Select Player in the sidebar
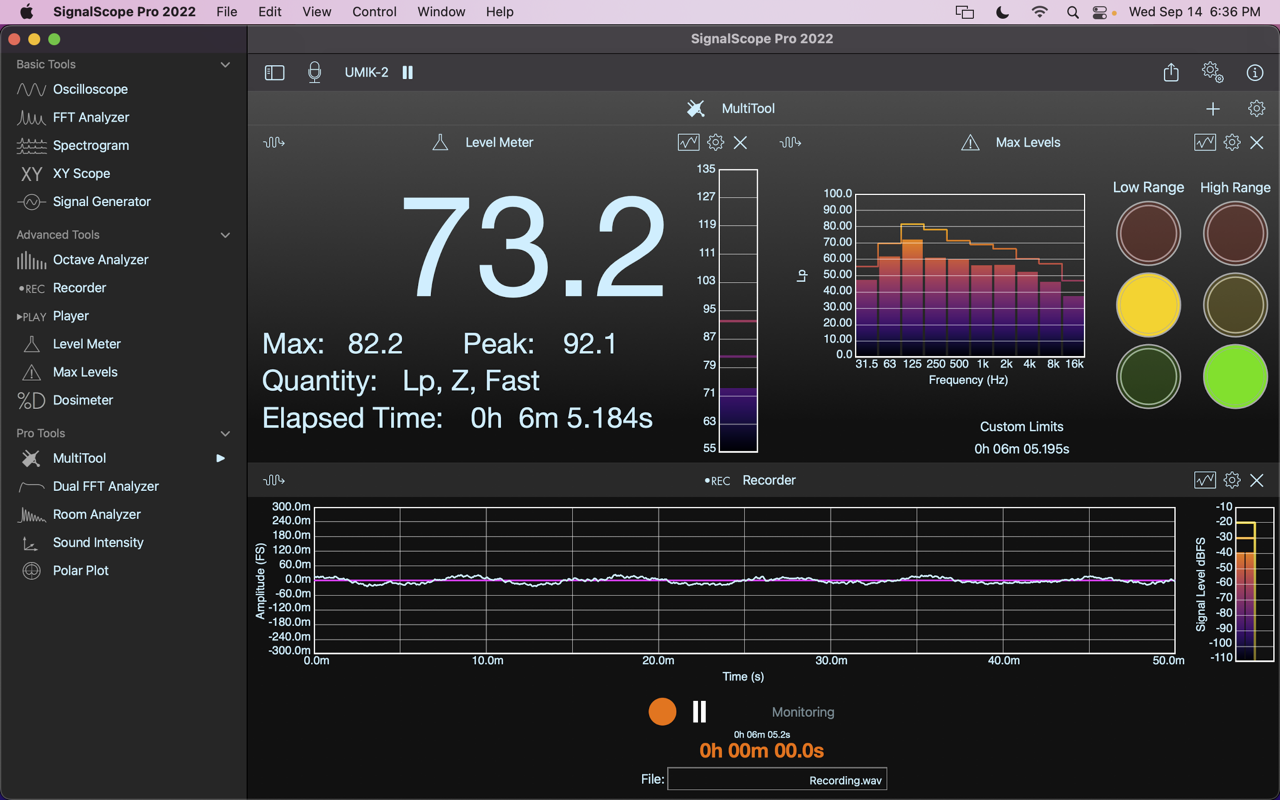1280x800 pixels. click(x=70, y=315)
